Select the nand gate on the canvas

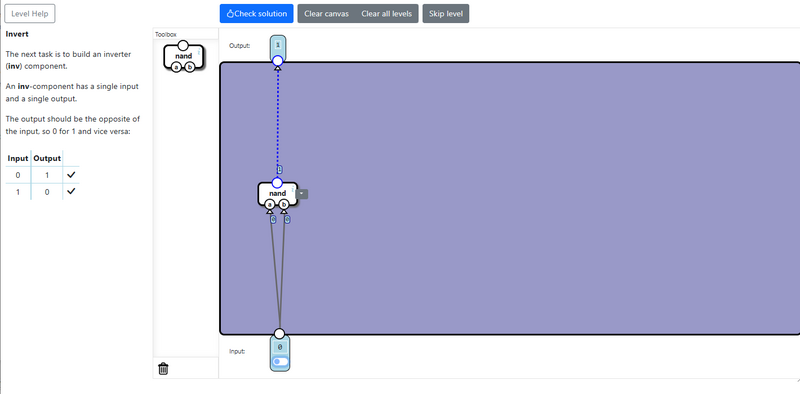click(278, 194)
